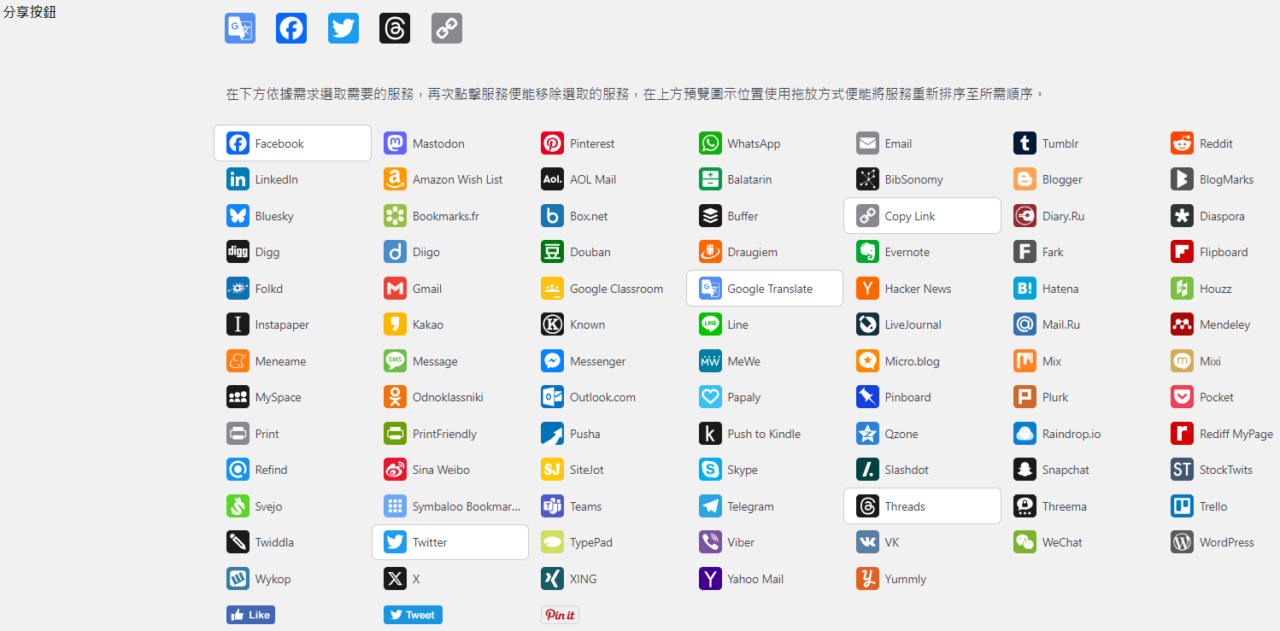Screen dimensions: 1280x631
Task: Select the Pinterest icon
Action: [x=553, y=143]
